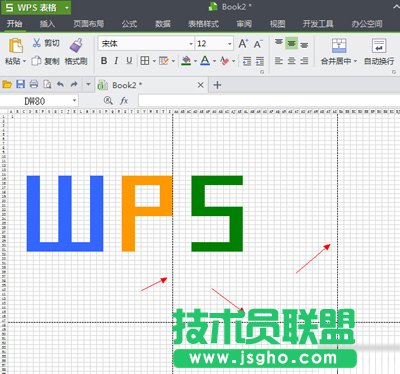Click the draw border pencil icon
This screenshot has height=374, width=400.
coord(164,61)
